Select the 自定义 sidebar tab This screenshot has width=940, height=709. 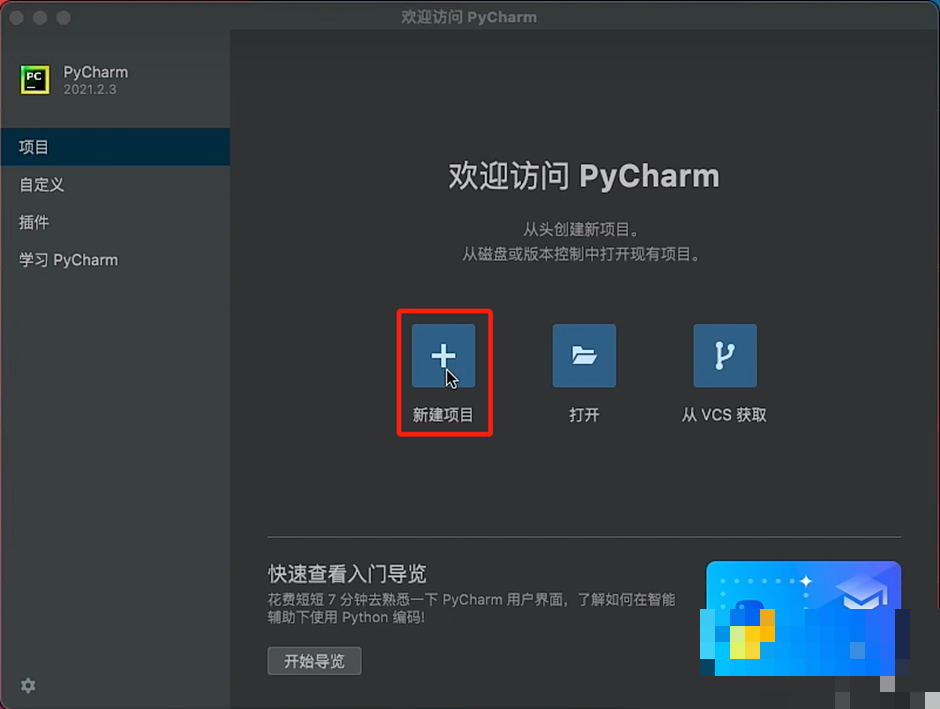click(115, 185)
